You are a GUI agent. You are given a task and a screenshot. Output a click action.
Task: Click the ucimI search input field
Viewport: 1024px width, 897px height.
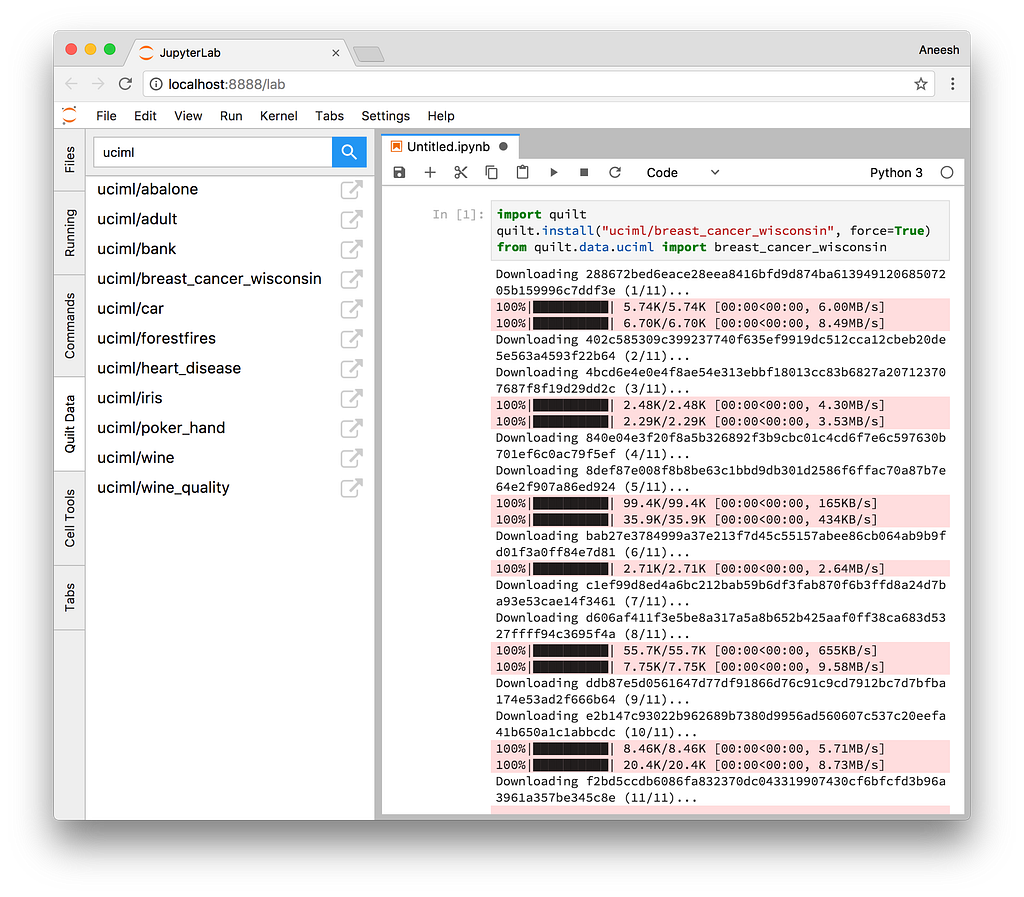point(213,152)
